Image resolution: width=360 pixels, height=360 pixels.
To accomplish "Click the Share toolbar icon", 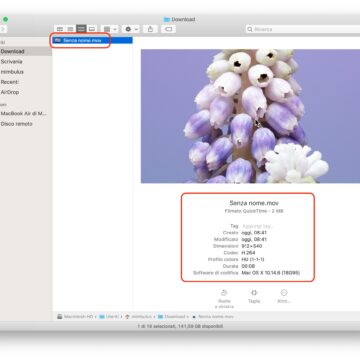I will 150,29.
